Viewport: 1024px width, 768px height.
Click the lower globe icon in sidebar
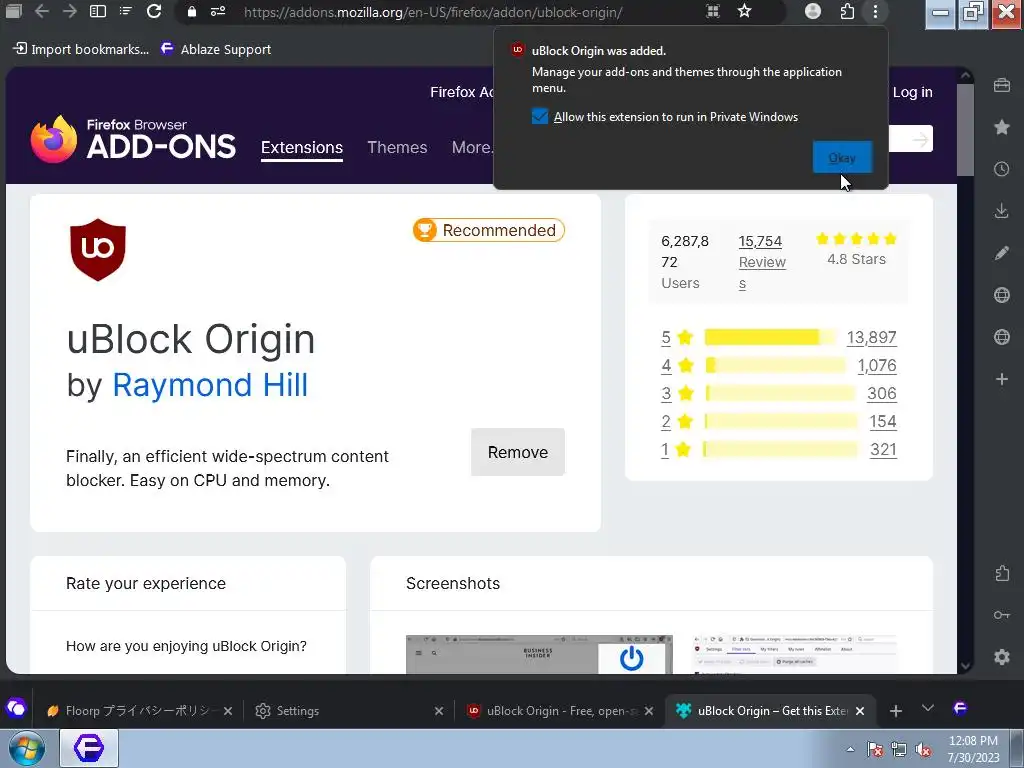coord(1002,337)
